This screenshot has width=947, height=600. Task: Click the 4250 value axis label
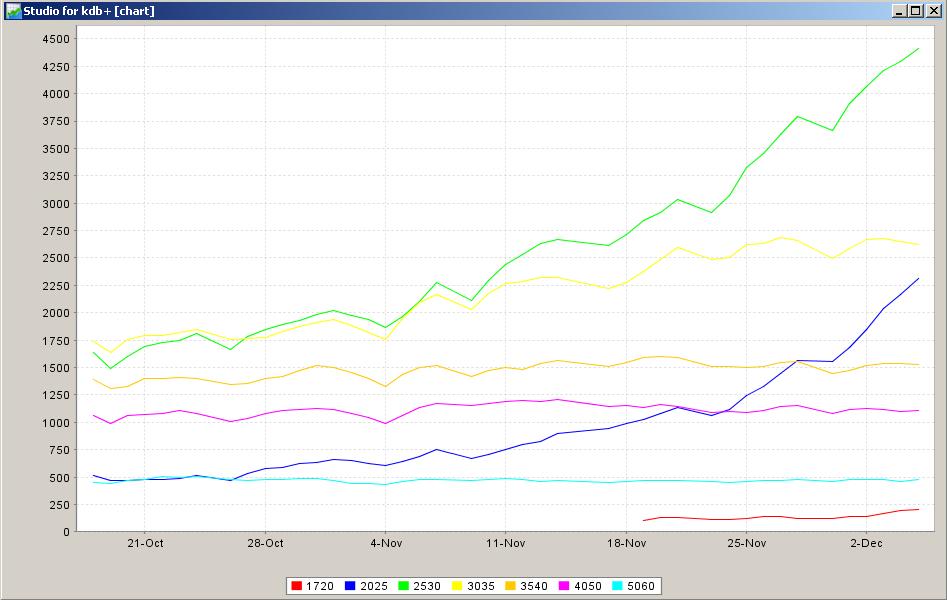click(56, 67)
